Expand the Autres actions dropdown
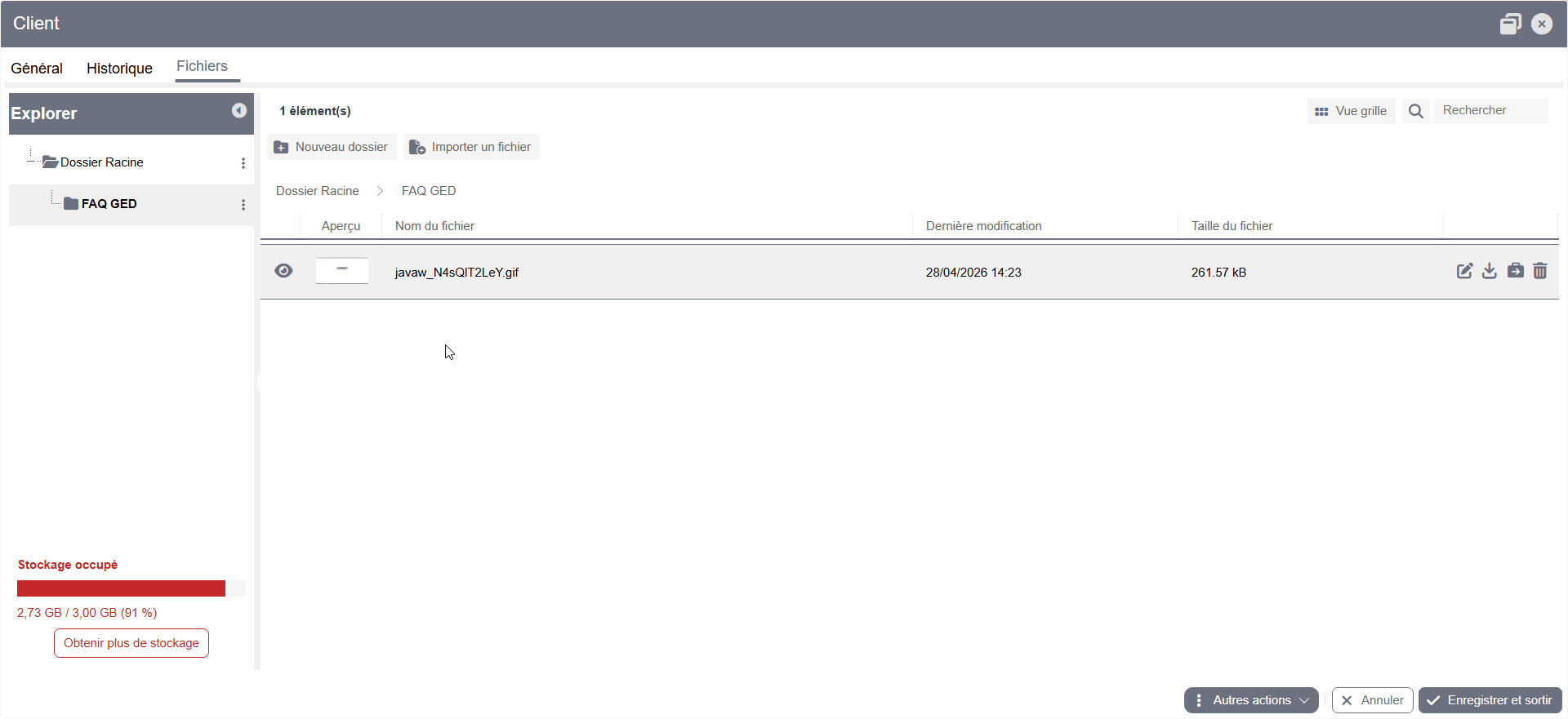This screenshot has height=719, width=1568. 1251,700
